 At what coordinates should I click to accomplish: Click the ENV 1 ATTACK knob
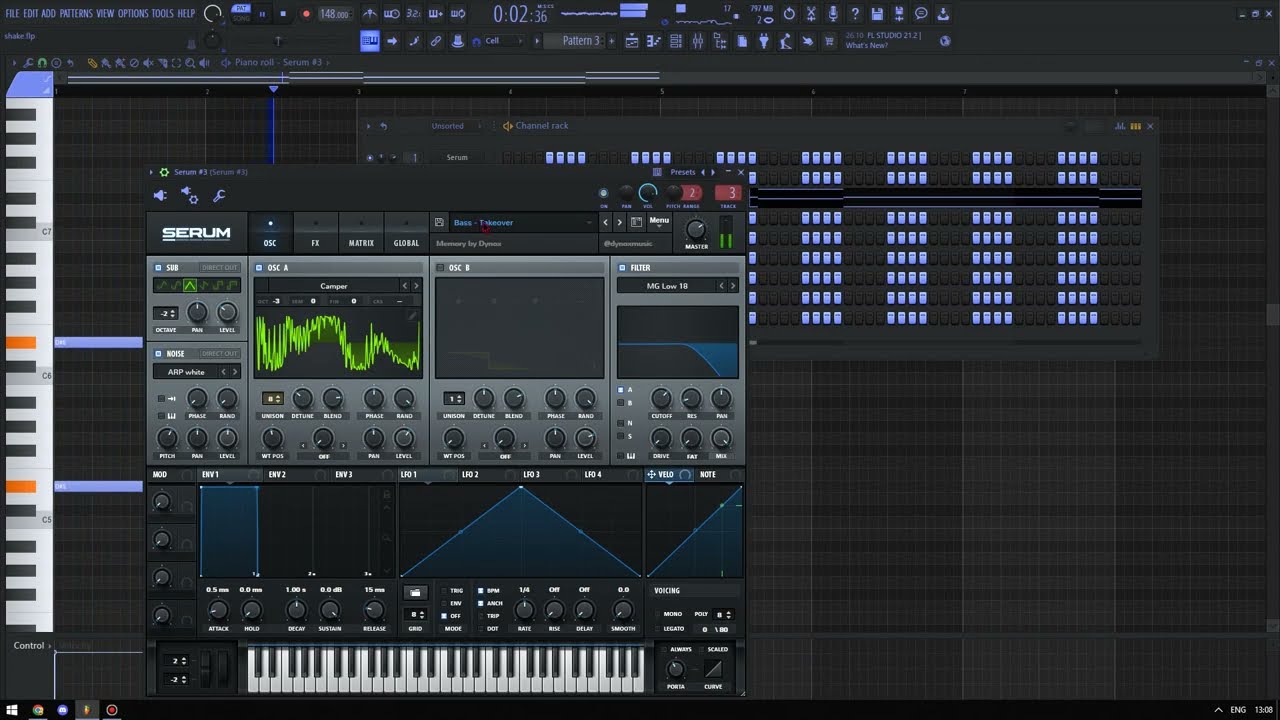click(x=218, y=610)
